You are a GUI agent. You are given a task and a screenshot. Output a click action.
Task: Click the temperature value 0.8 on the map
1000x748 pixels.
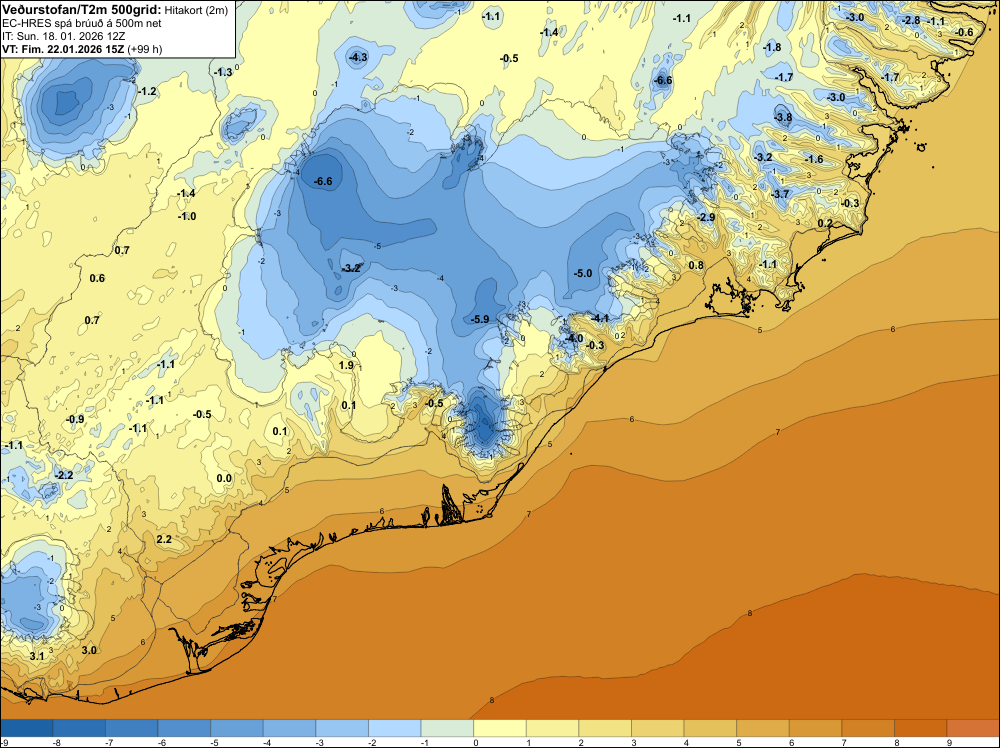pos(696,265)
